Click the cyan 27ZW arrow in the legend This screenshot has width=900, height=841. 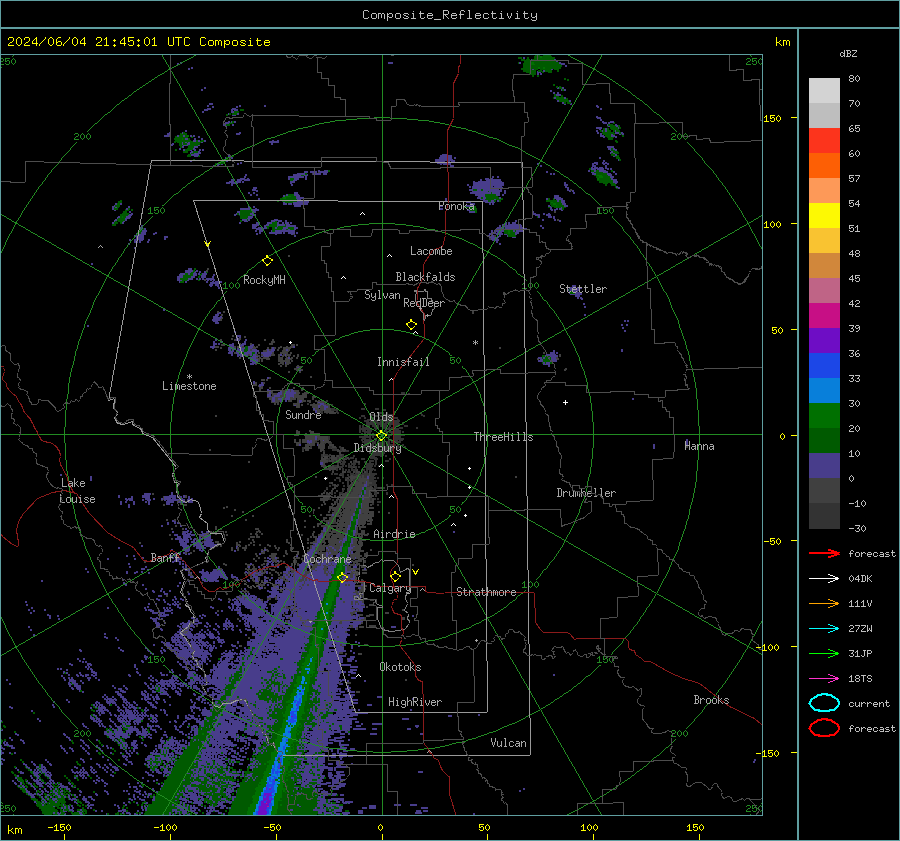[824, 629]
